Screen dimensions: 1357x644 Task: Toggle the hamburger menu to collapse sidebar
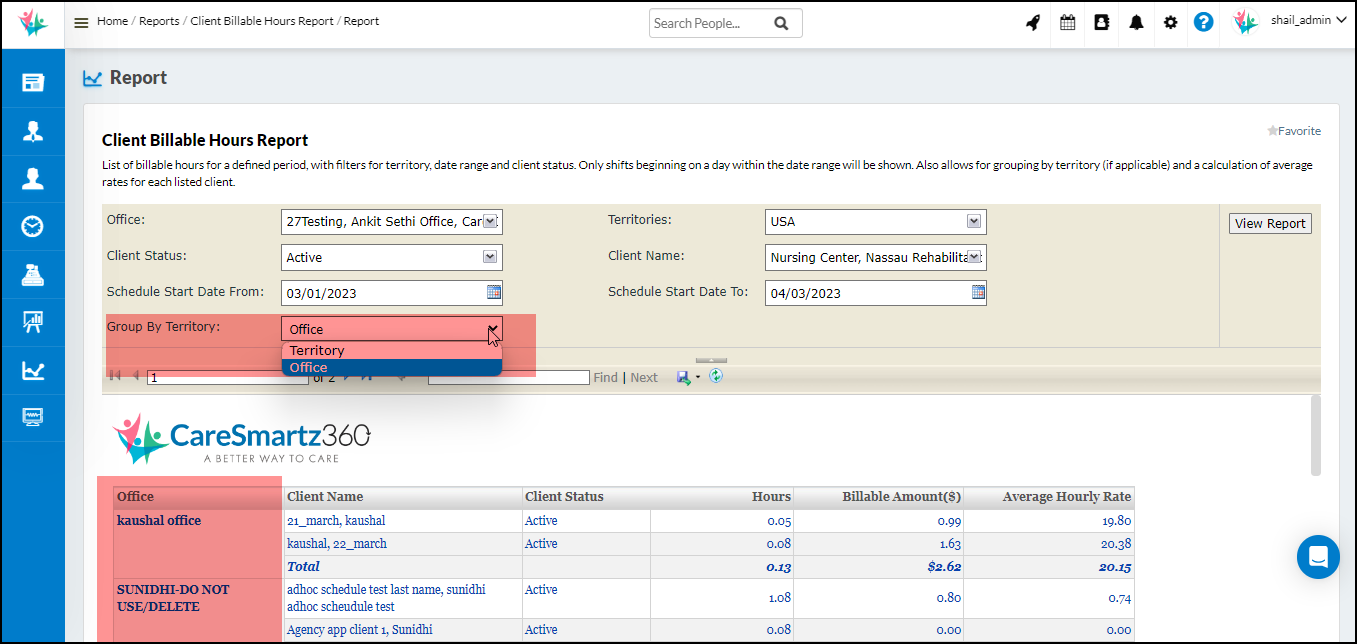pos(81,22)
